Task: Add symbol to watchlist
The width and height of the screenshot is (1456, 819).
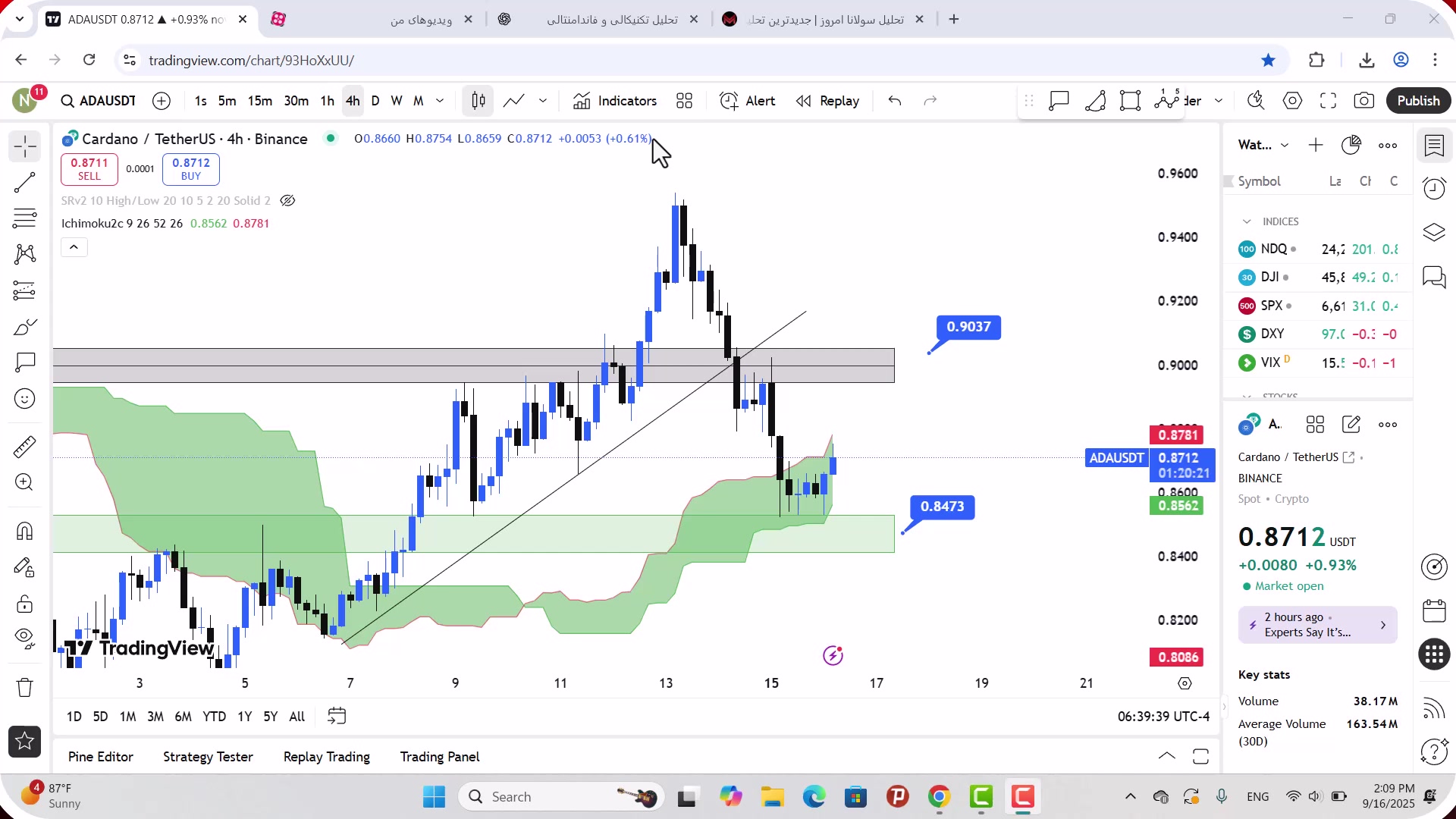Action: point(1316,145)
